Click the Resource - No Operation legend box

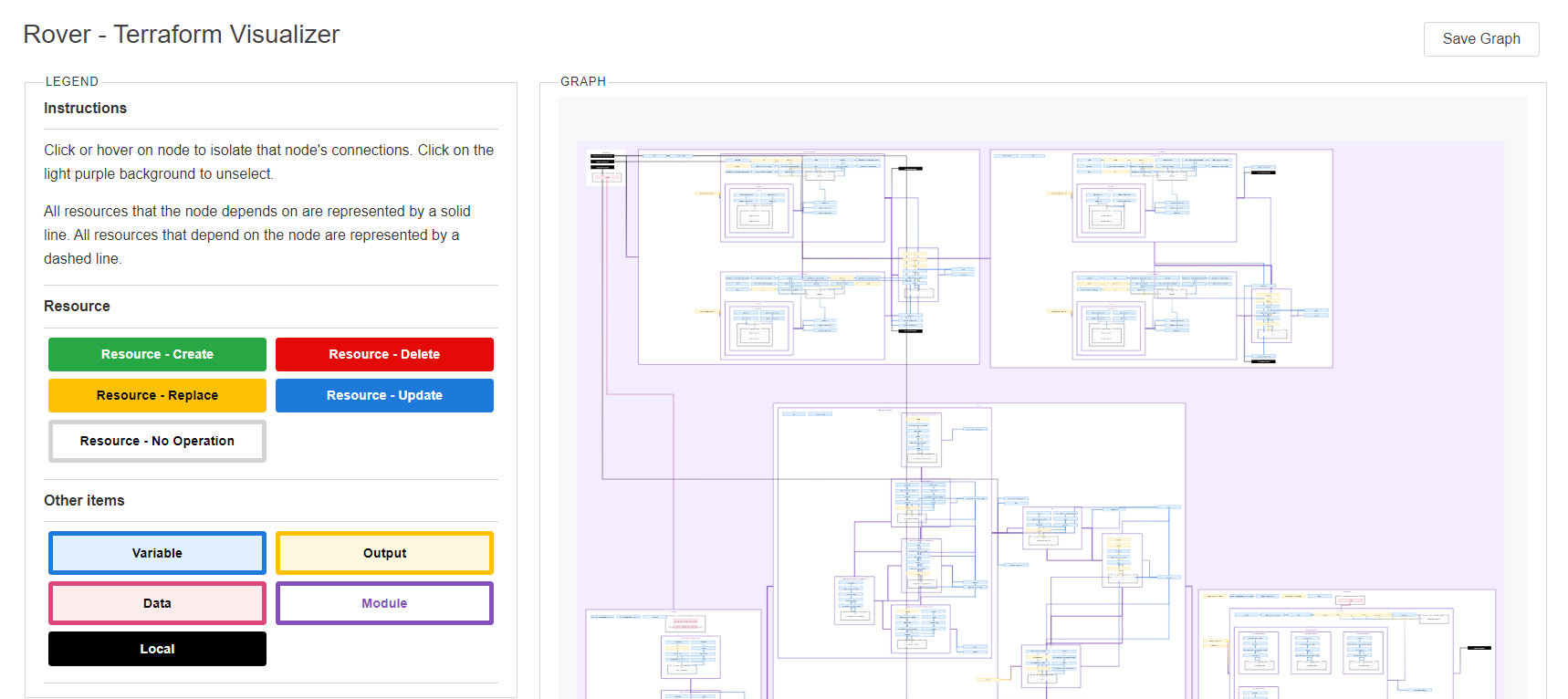click(x=157, y=441)
